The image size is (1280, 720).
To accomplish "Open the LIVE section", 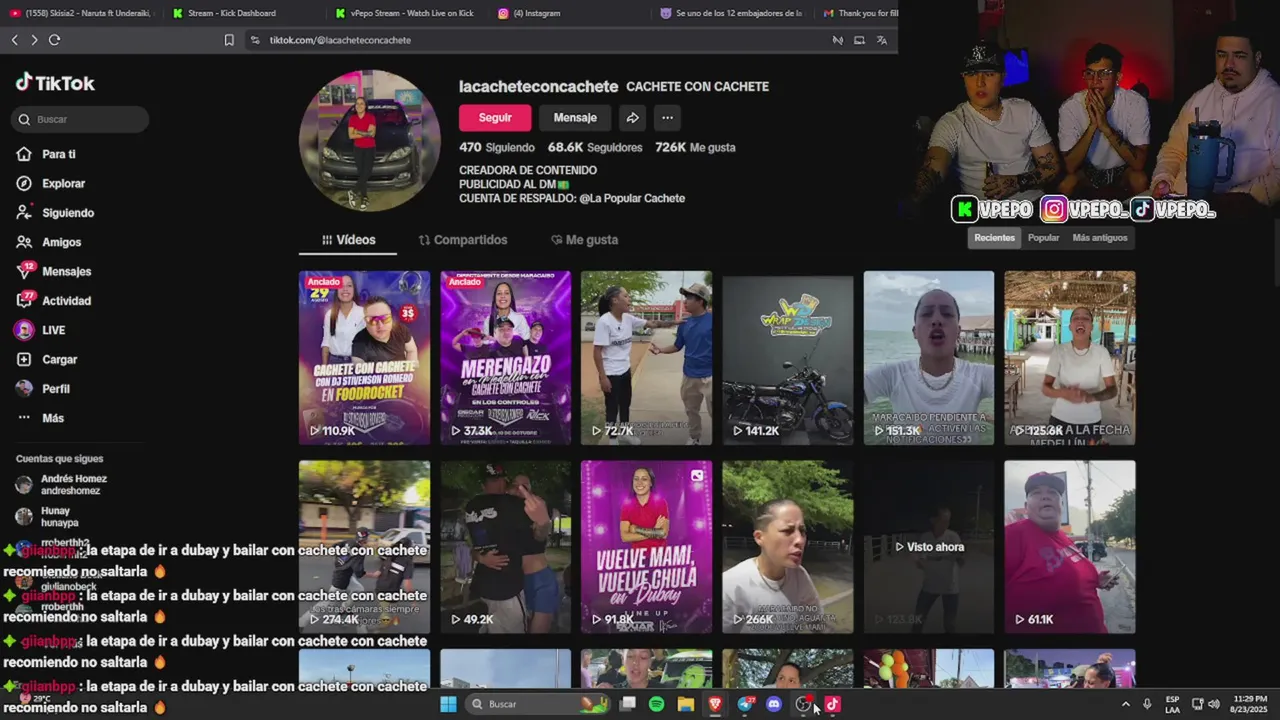I will [40, 330].
